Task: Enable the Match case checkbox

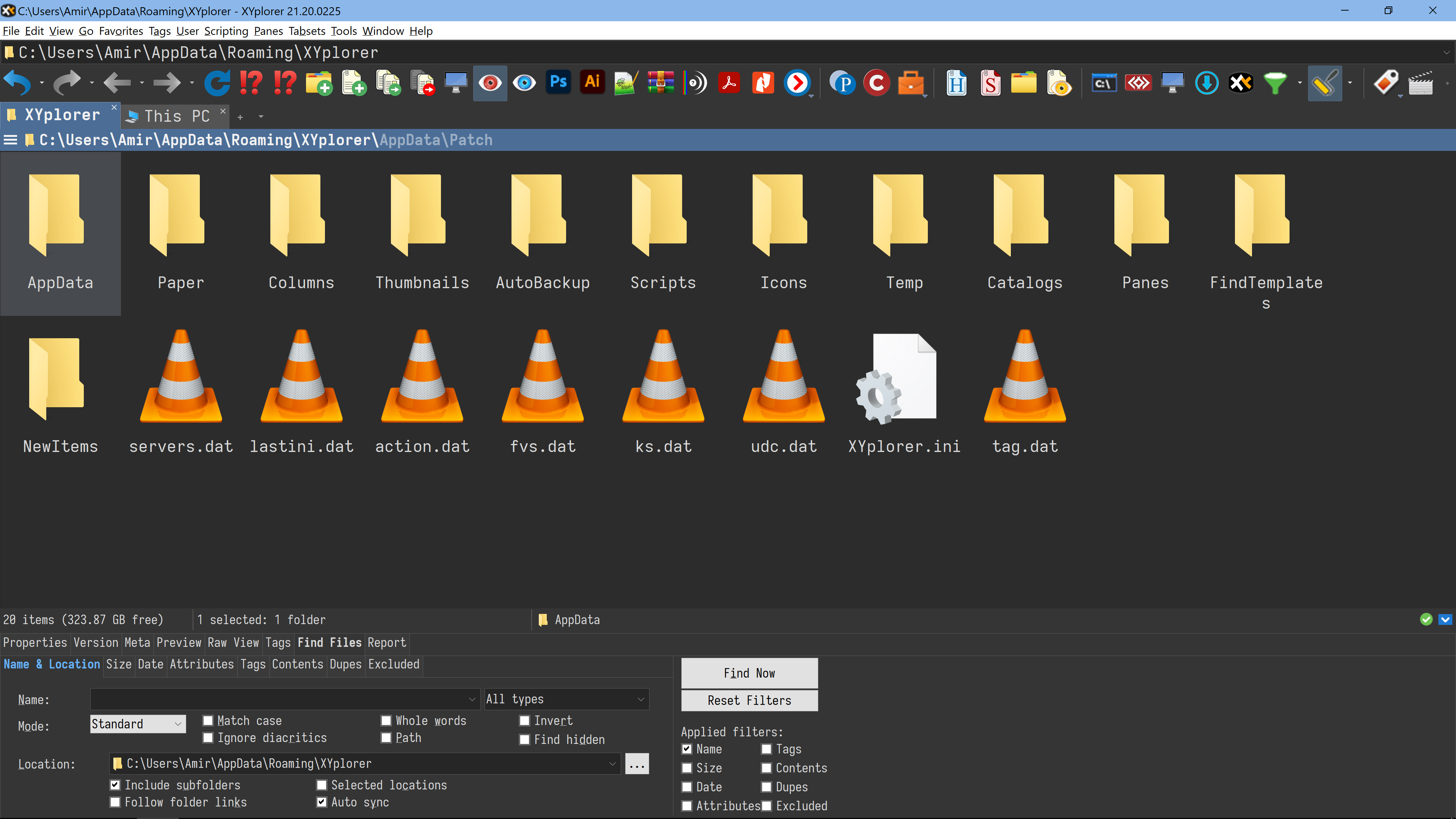Action: pos(208,721)
